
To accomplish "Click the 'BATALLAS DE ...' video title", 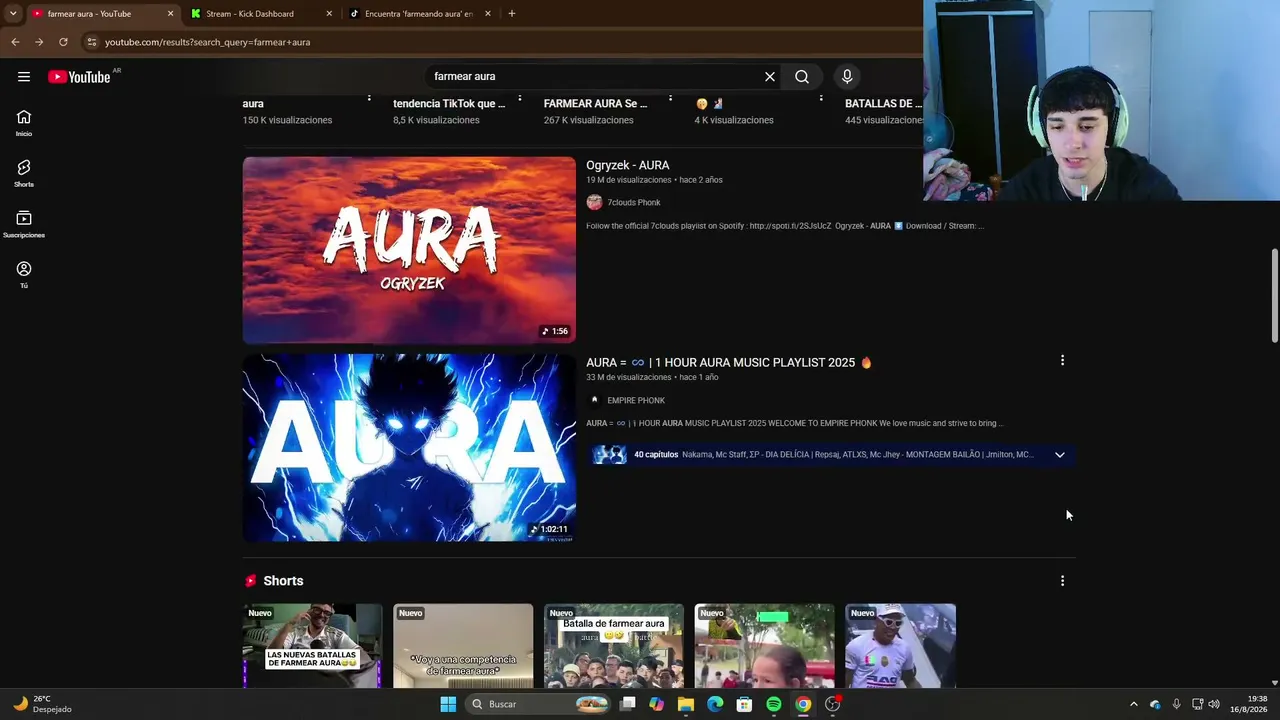I will click(x=884, y=103).
